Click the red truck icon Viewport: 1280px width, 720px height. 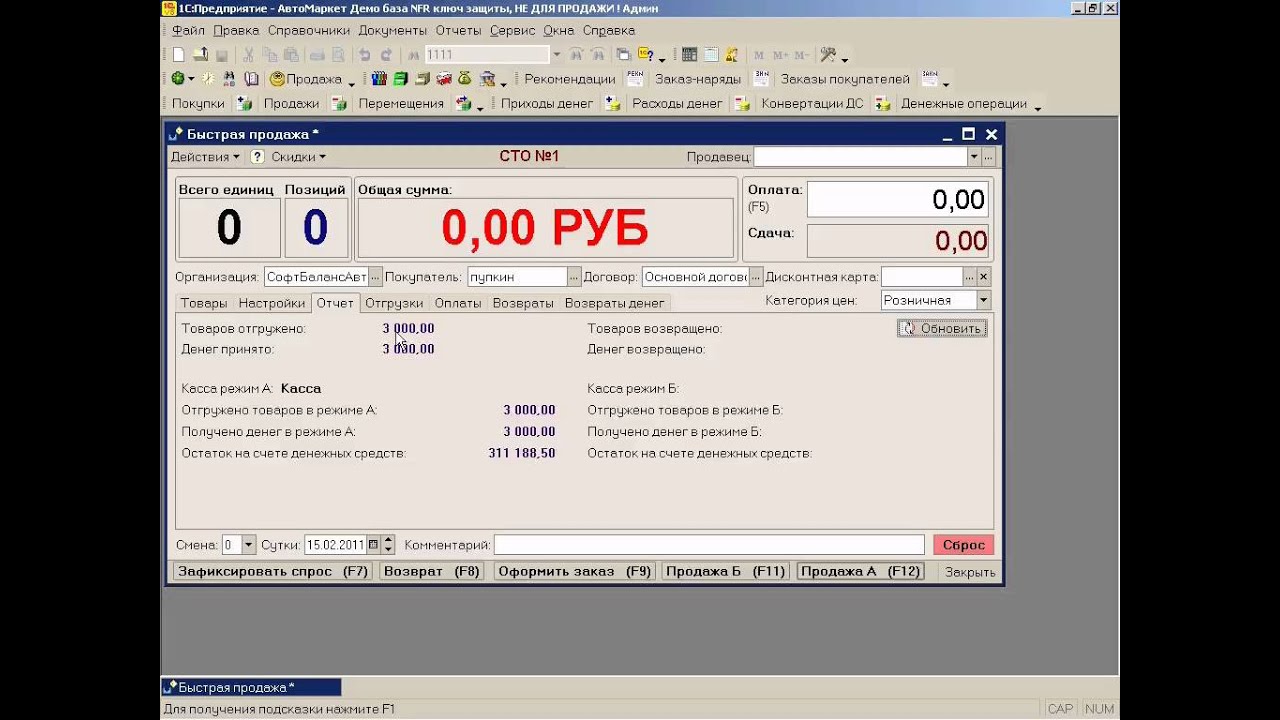(x=444, y=79)
